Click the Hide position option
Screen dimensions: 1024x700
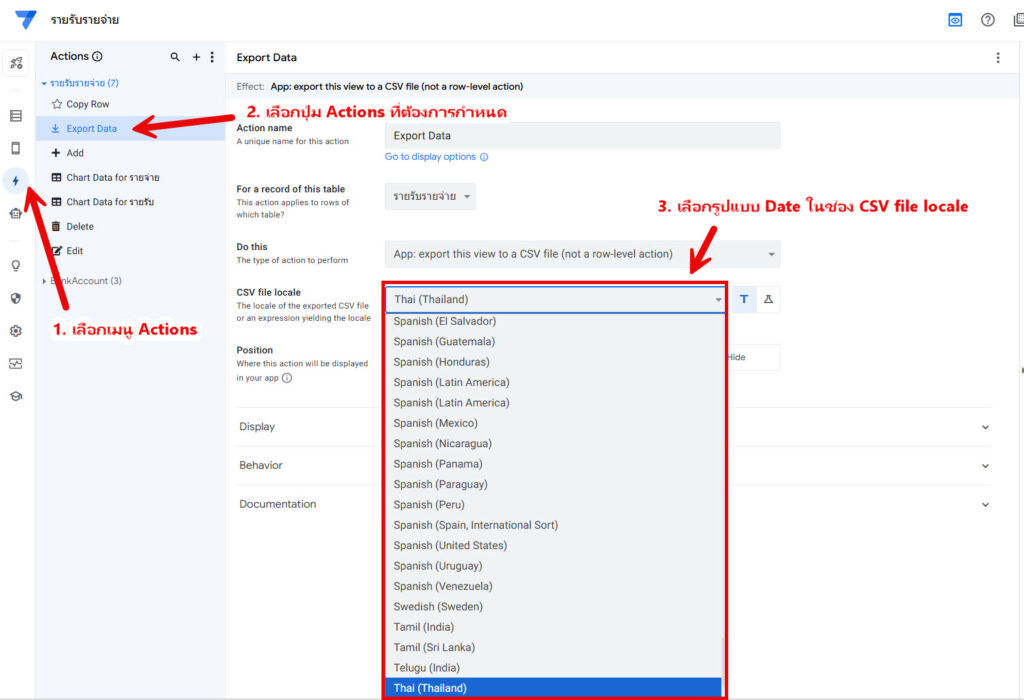(x=753, y=357)
